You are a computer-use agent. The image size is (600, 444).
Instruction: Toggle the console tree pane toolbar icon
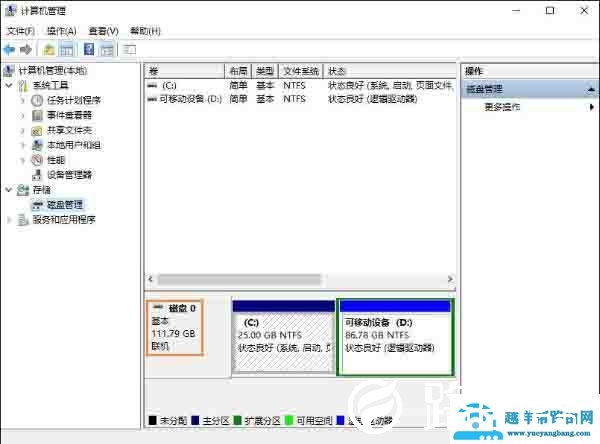click(67, 50)
